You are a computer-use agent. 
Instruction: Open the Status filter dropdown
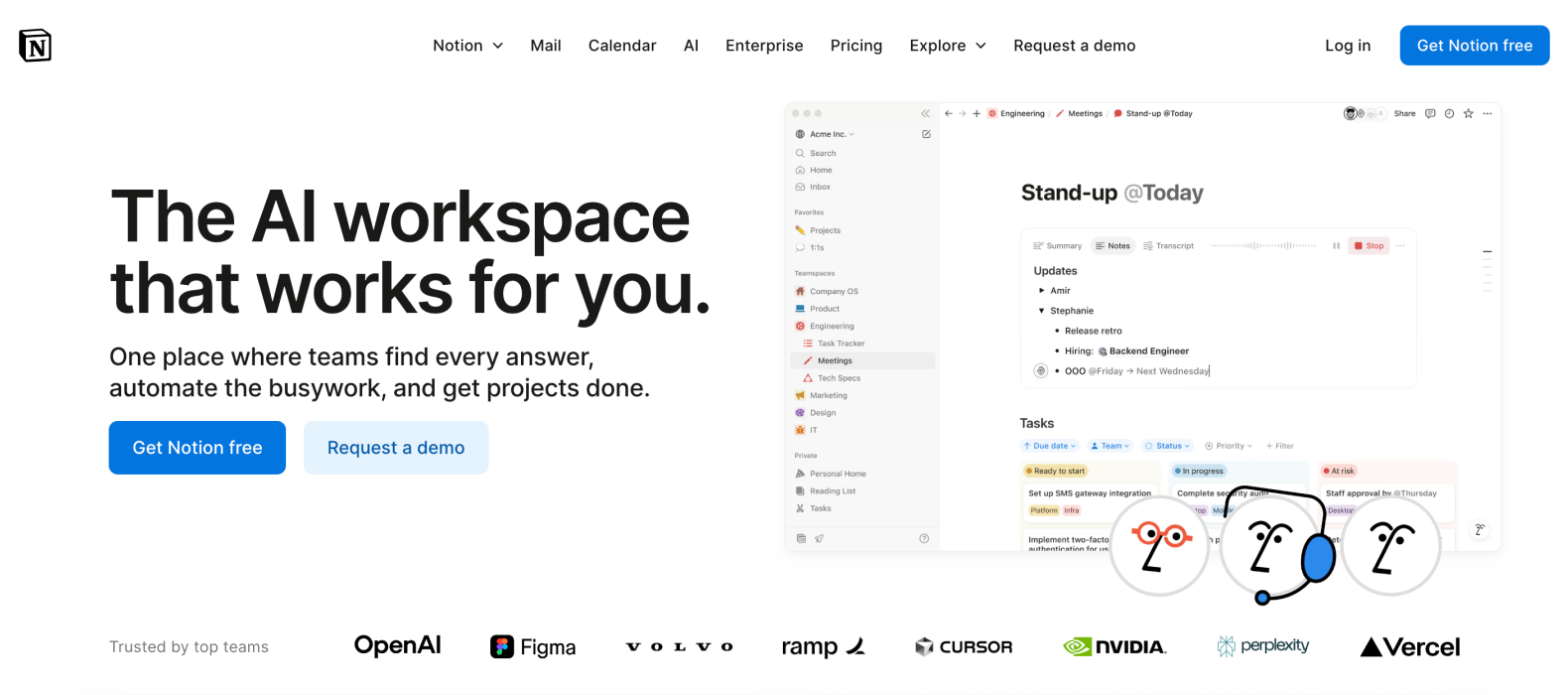tap(1167, 446)
